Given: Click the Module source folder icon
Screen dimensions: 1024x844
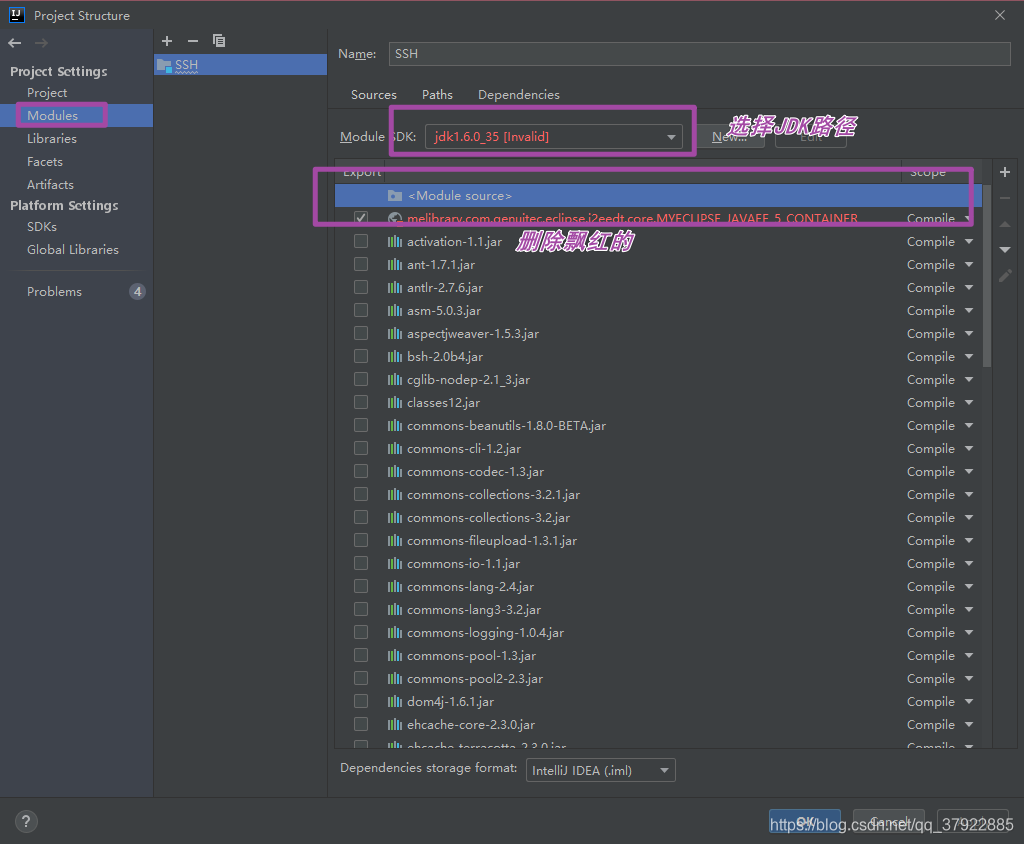Looking at the screenshot, I should pyautogui.click(x=395, y=195).
